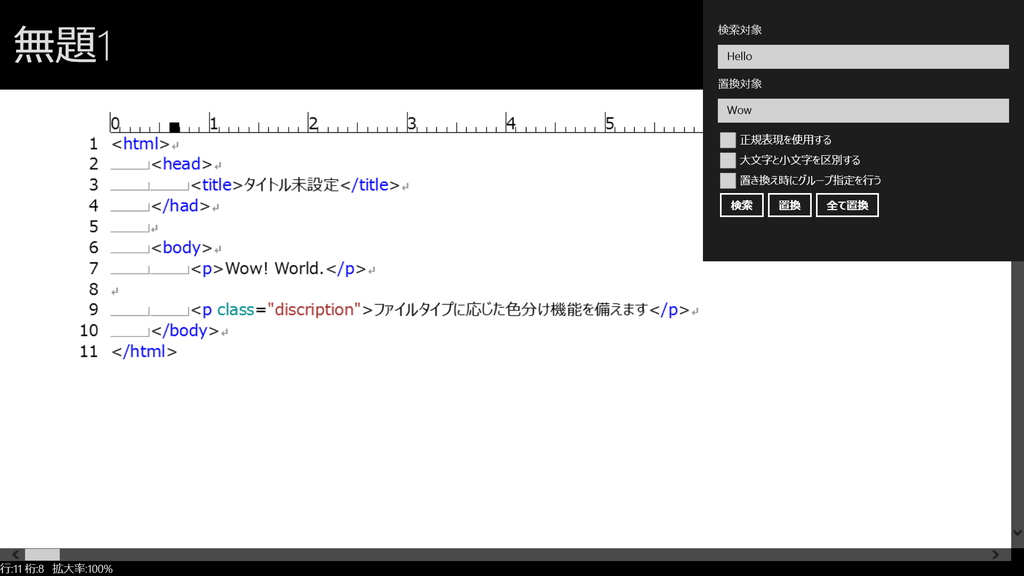Enable the 正規表現を使用する checkbox
Viewport: 1024px width, 576px height.
click(x=728, y=139)
